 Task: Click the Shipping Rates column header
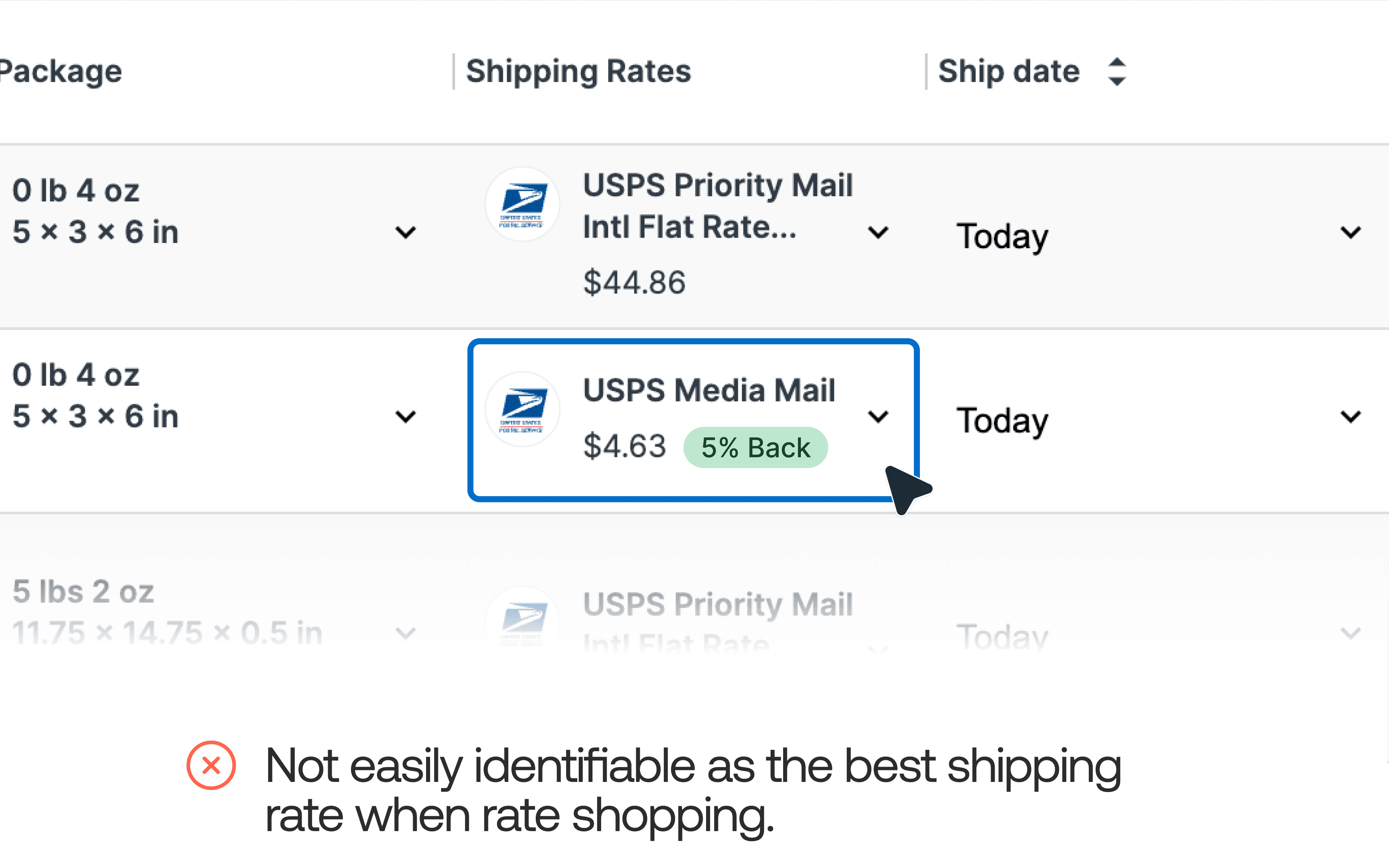click(x=578, y=72)
